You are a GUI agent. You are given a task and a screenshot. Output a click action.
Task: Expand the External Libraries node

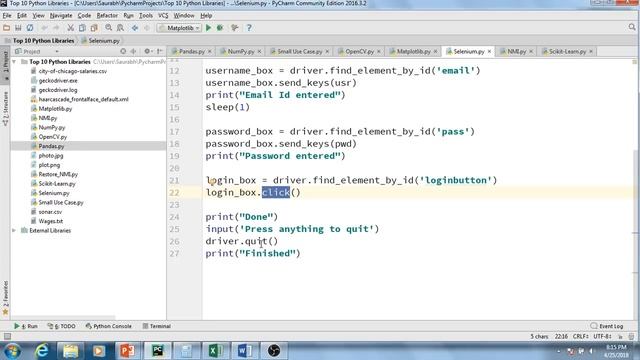coord(14,231)
